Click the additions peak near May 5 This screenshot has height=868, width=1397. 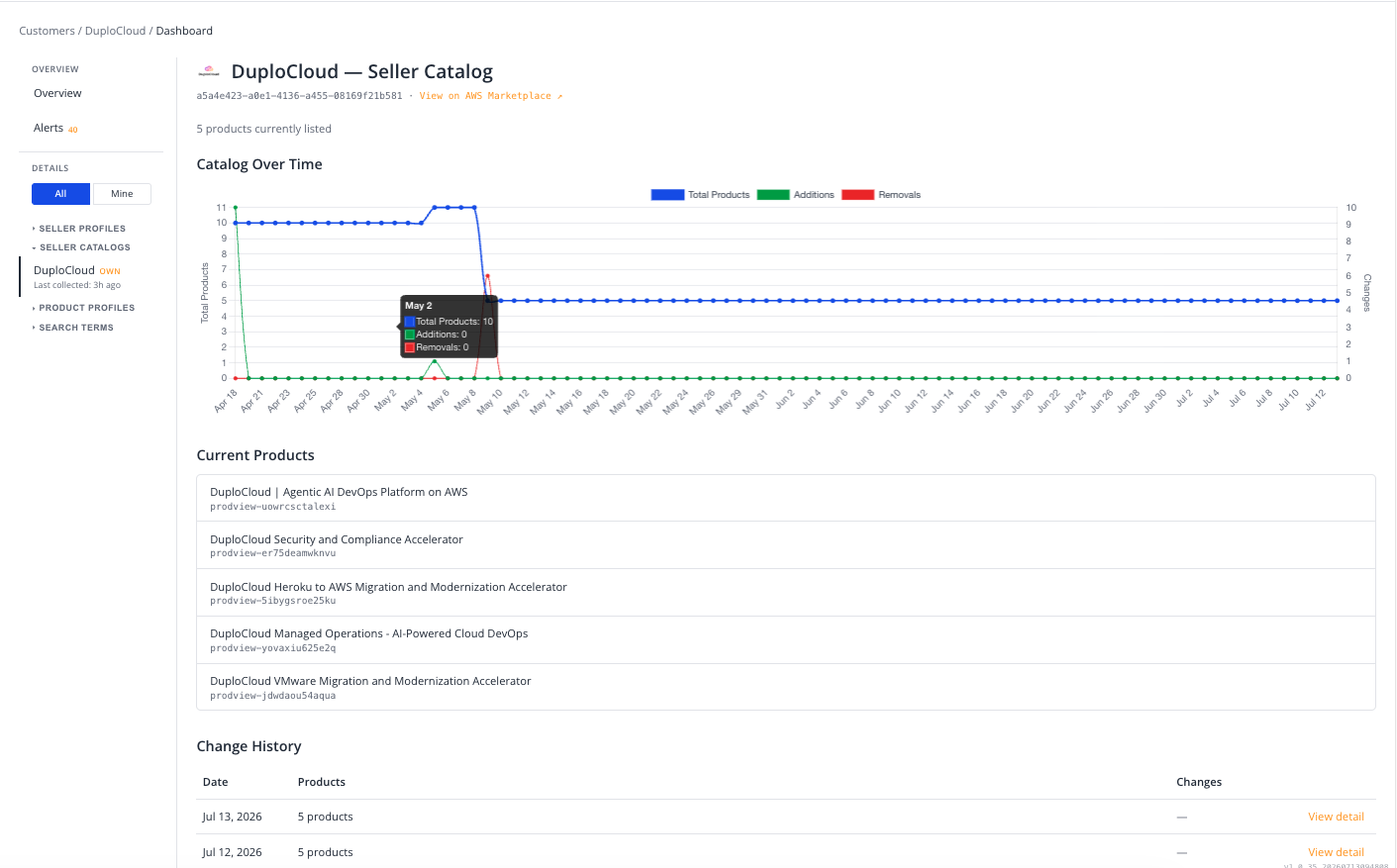coord(434,361)
